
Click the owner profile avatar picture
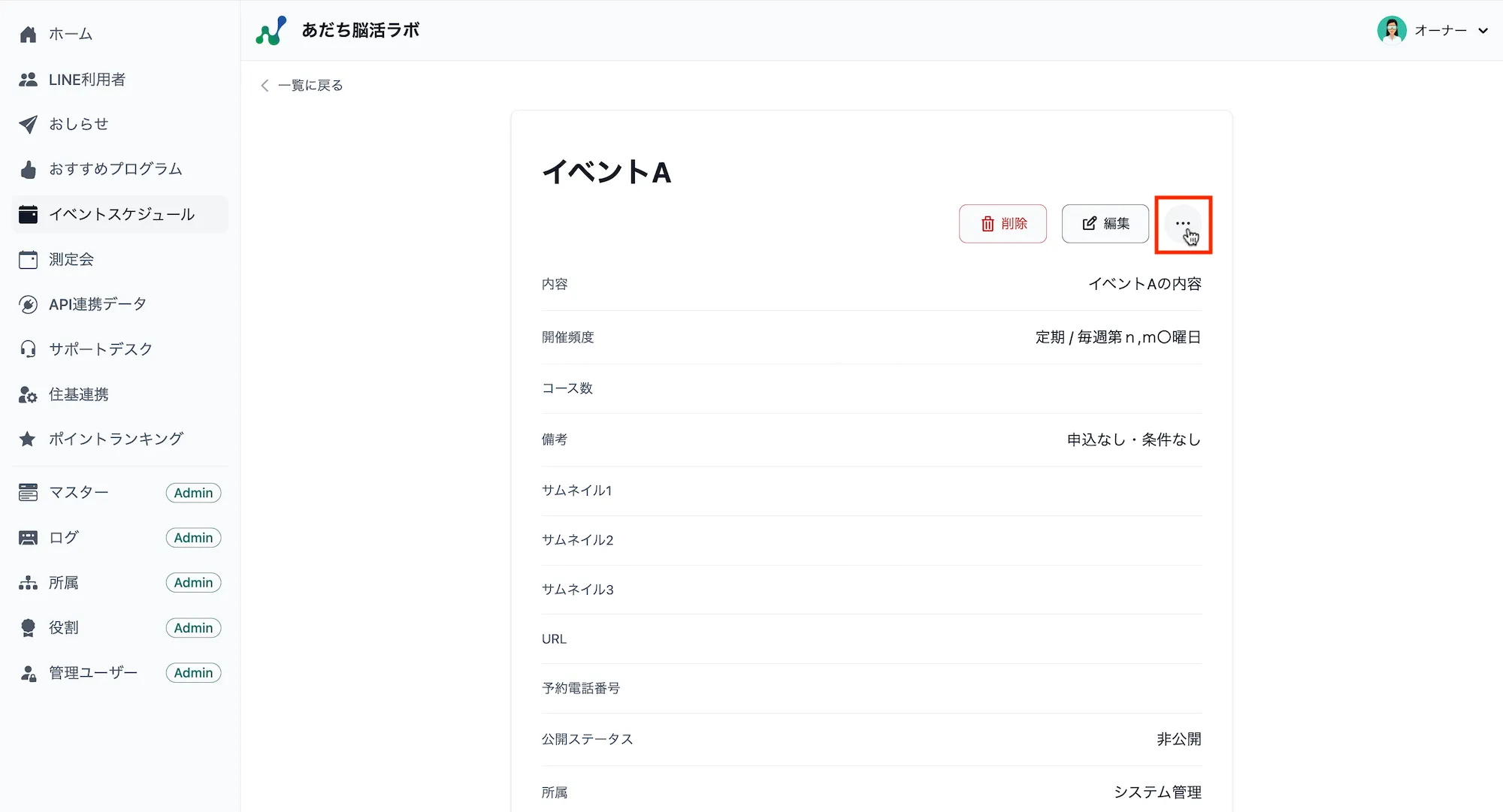pyautogui.click(x=1393, y=30)
